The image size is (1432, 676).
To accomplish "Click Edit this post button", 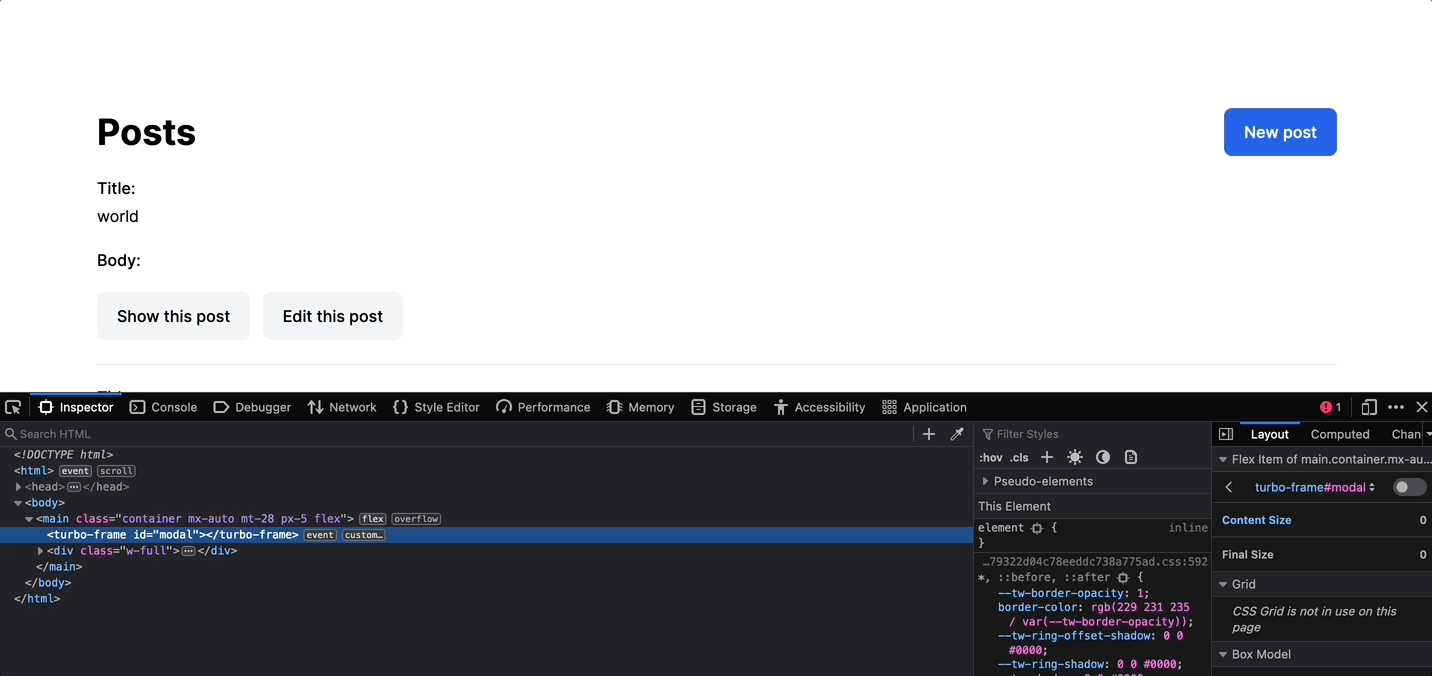I will 333,316.
